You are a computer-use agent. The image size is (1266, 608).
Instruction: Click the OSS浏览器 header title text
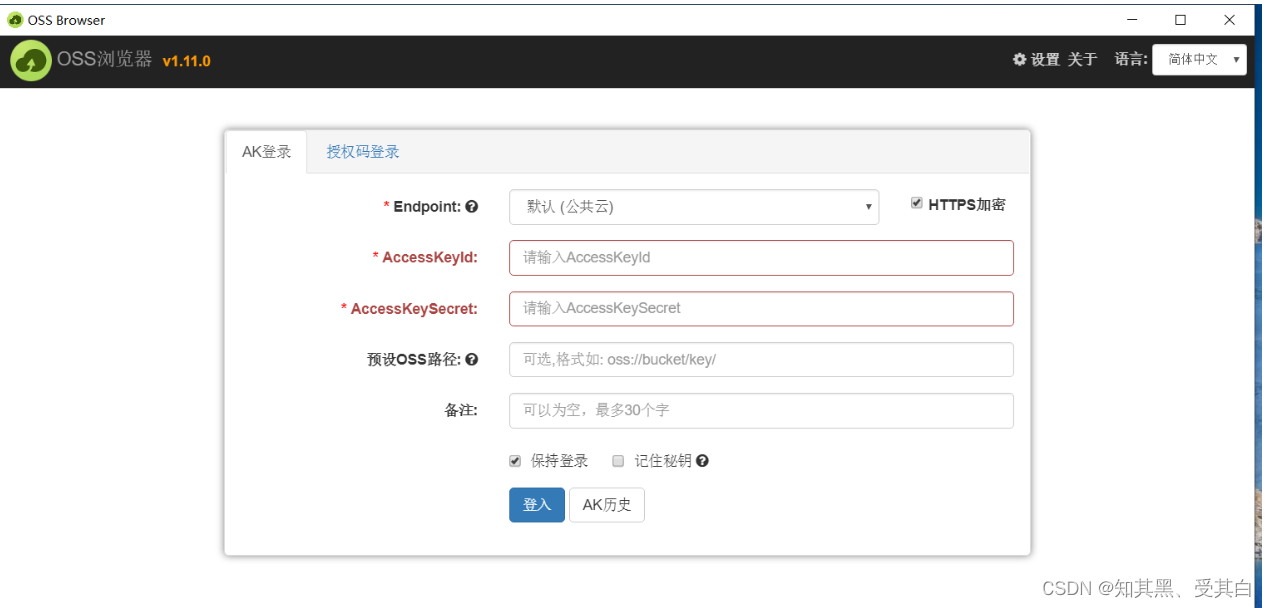pyautogui.click(x=105, y=60)
